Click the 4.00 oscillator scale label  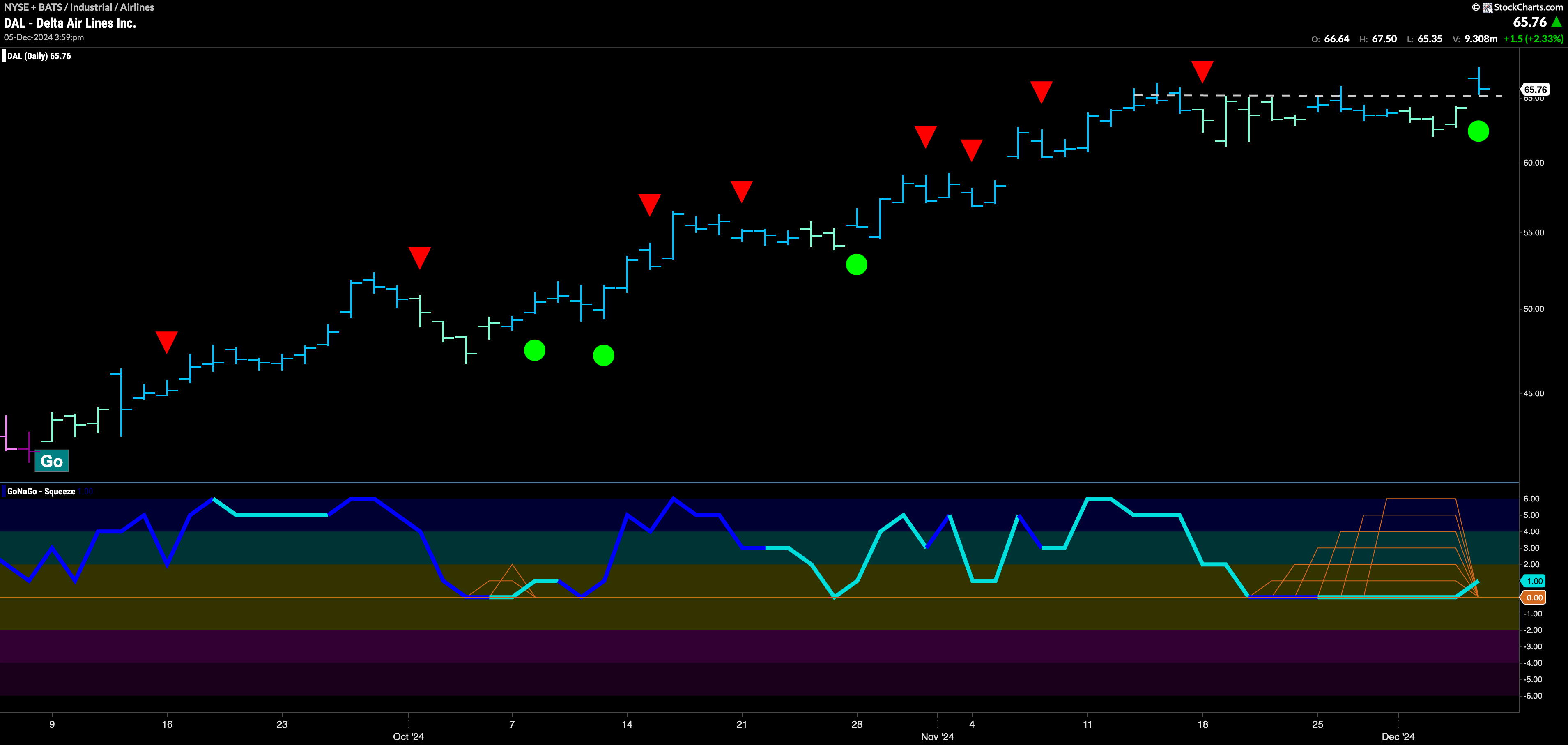(x=1531, y=531)
